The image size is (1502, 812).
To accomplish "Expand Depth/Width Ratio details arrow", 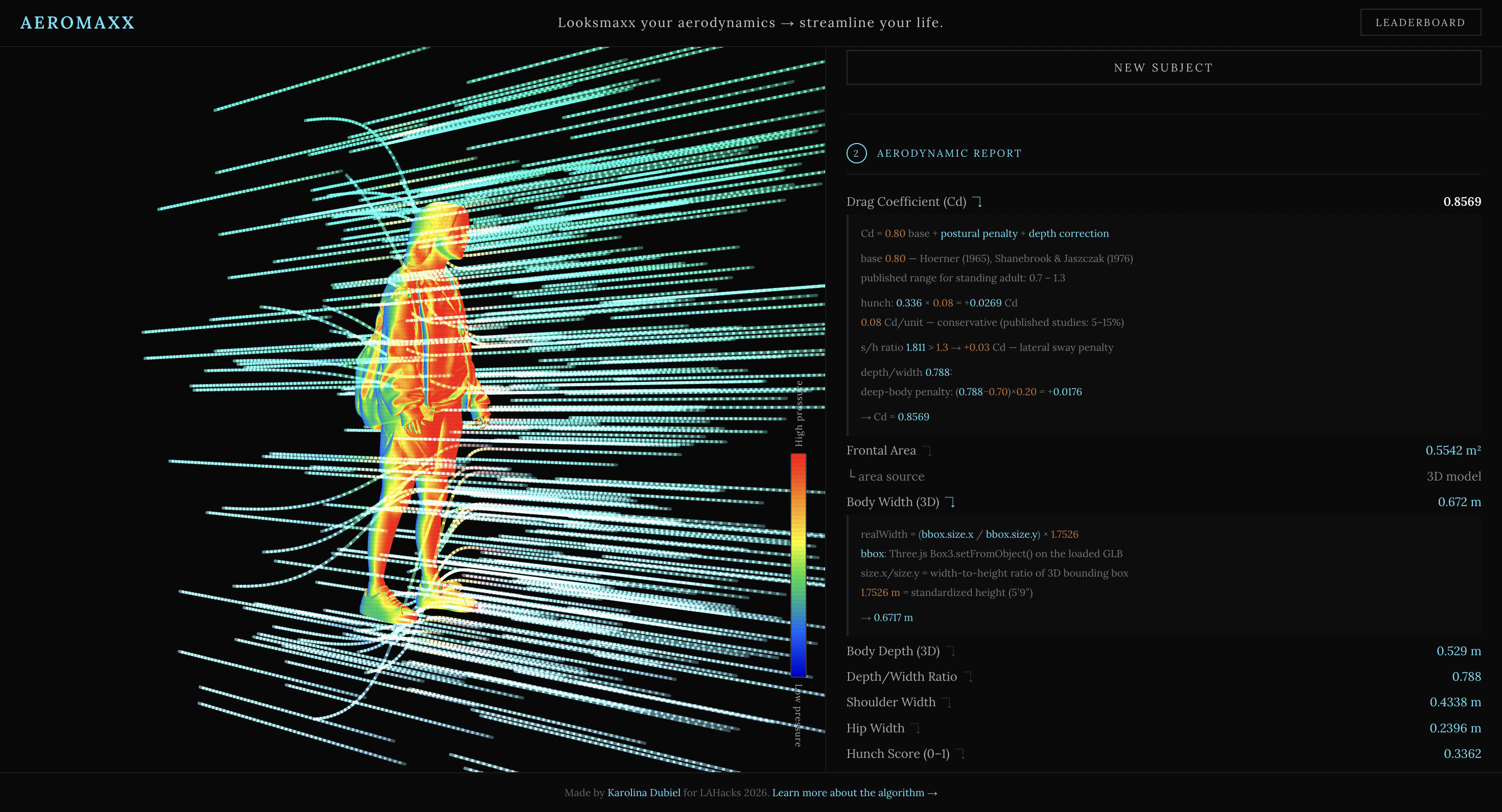I will tap(968, 677).
